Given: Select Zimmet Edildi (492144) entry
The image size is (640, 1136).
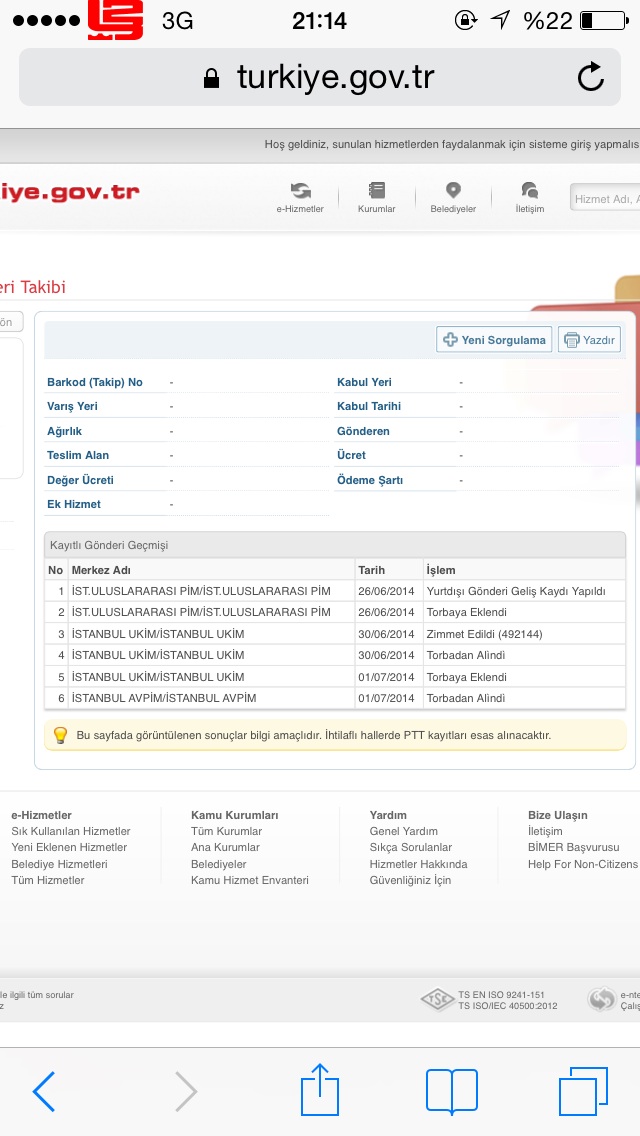Looking at the screenshot, I should pyautogui.click(x=484, y=634).
